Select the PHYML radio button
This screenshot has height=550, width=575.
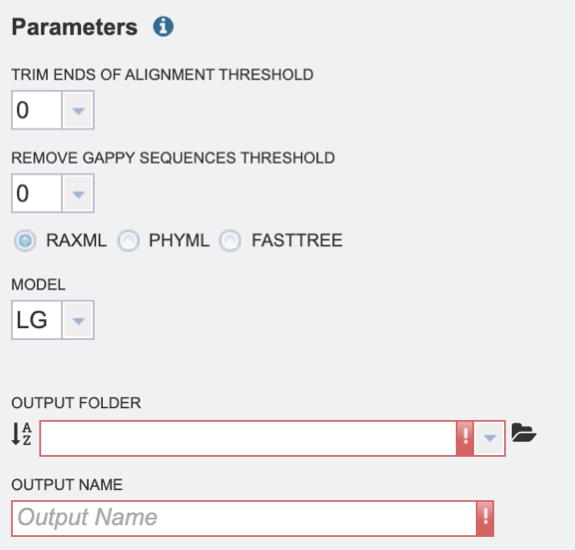pos(128,241)
